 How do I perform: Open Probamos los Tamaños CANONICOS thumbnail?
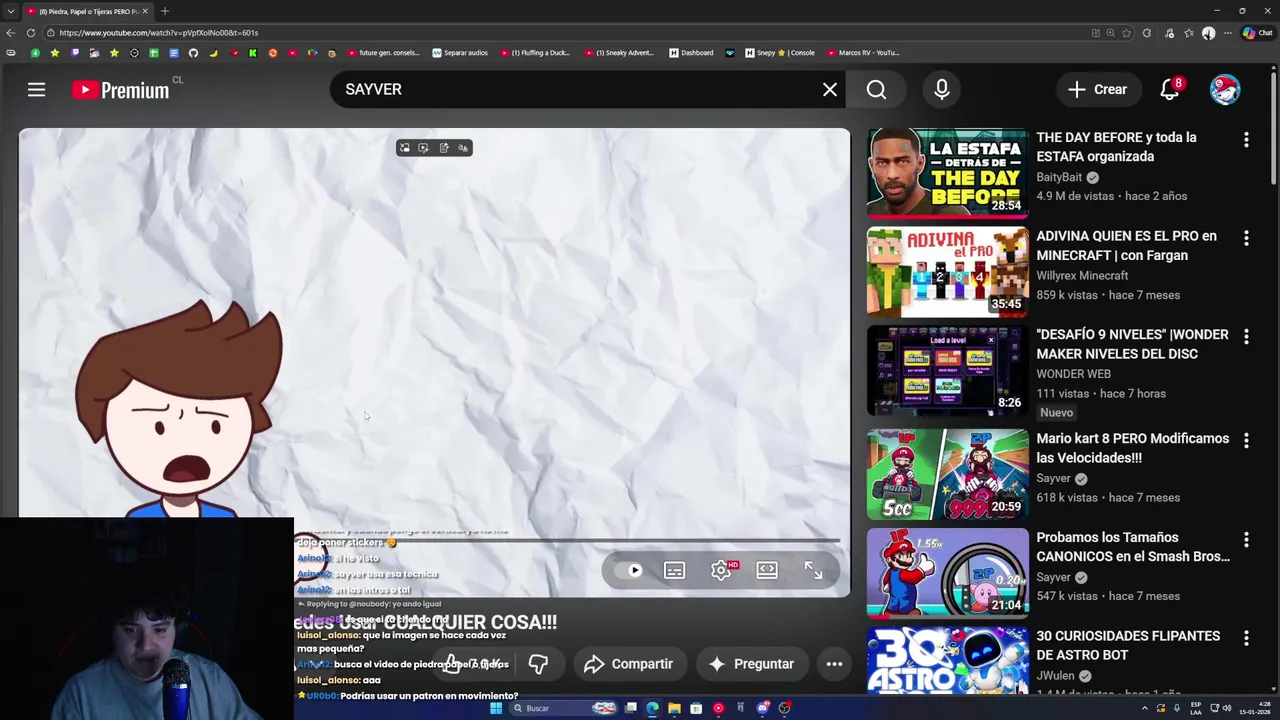click(x=947, y=573)
